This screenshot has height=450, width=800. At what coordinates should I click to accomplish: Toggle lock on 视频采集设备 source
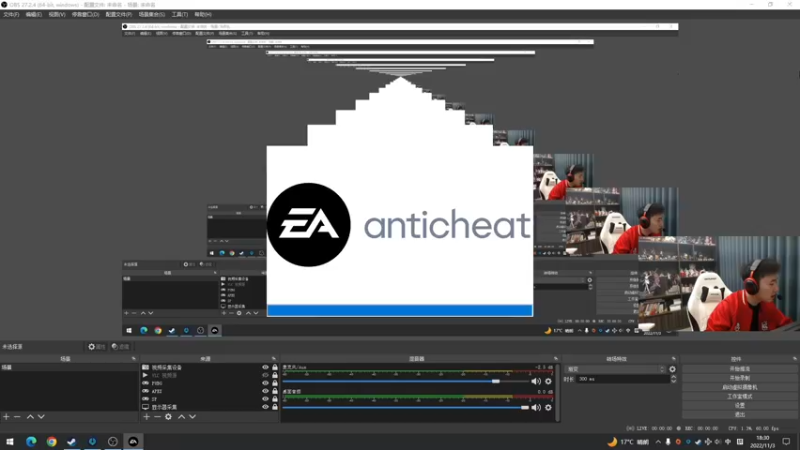[275, 367]
